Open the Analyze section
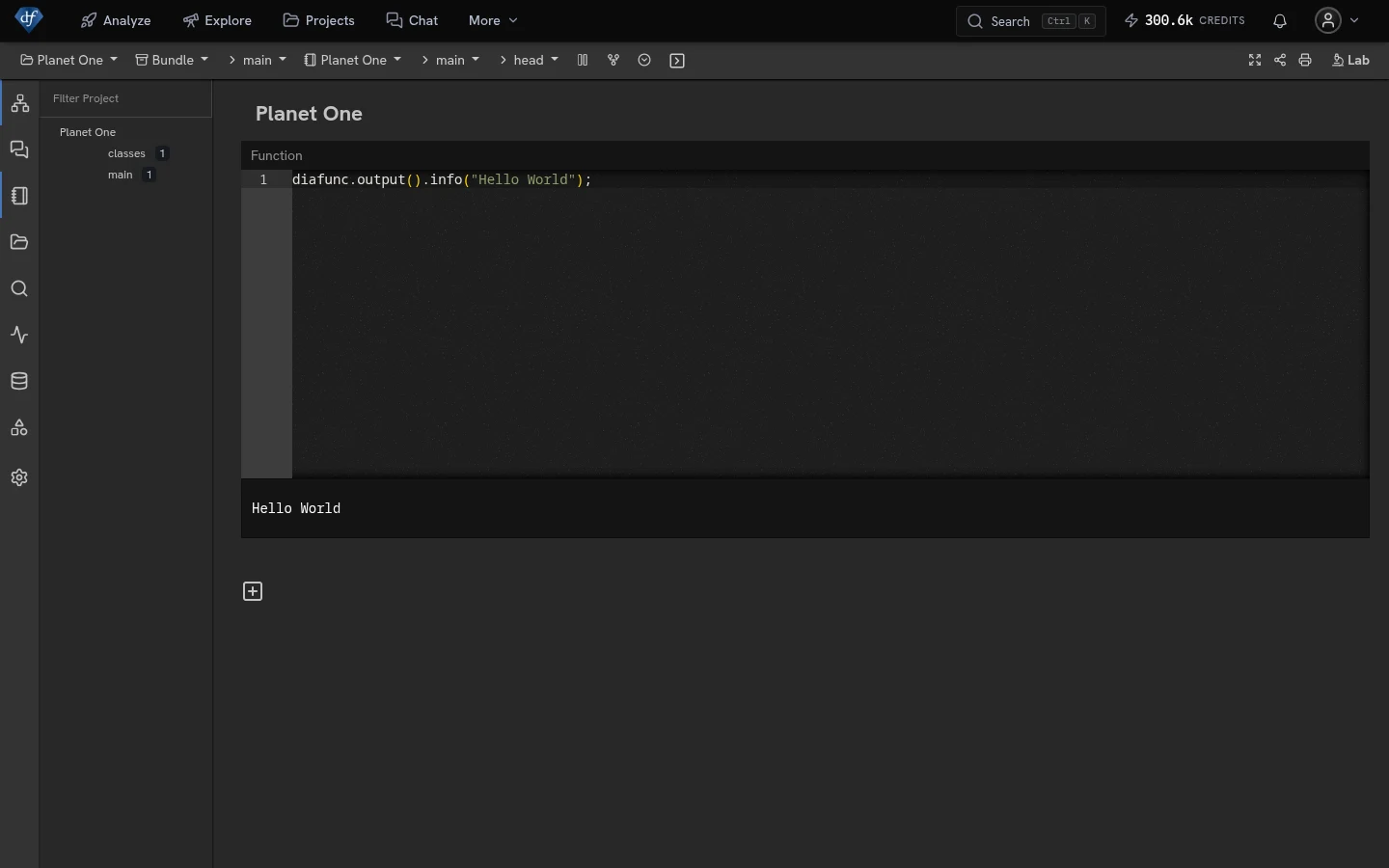Image resolution: width=1389 pixels, height=868 pixels. click(116, 20)
